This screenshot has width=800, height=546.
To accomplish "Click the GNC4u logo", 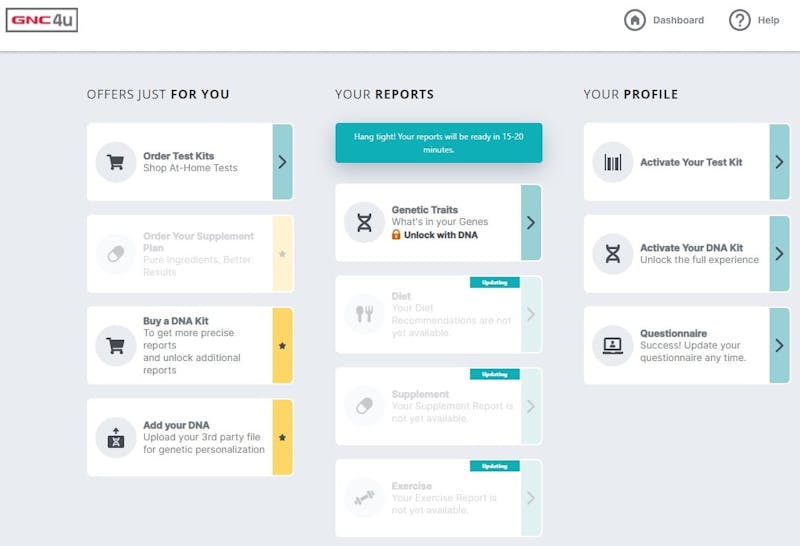I will click(42, 20).
